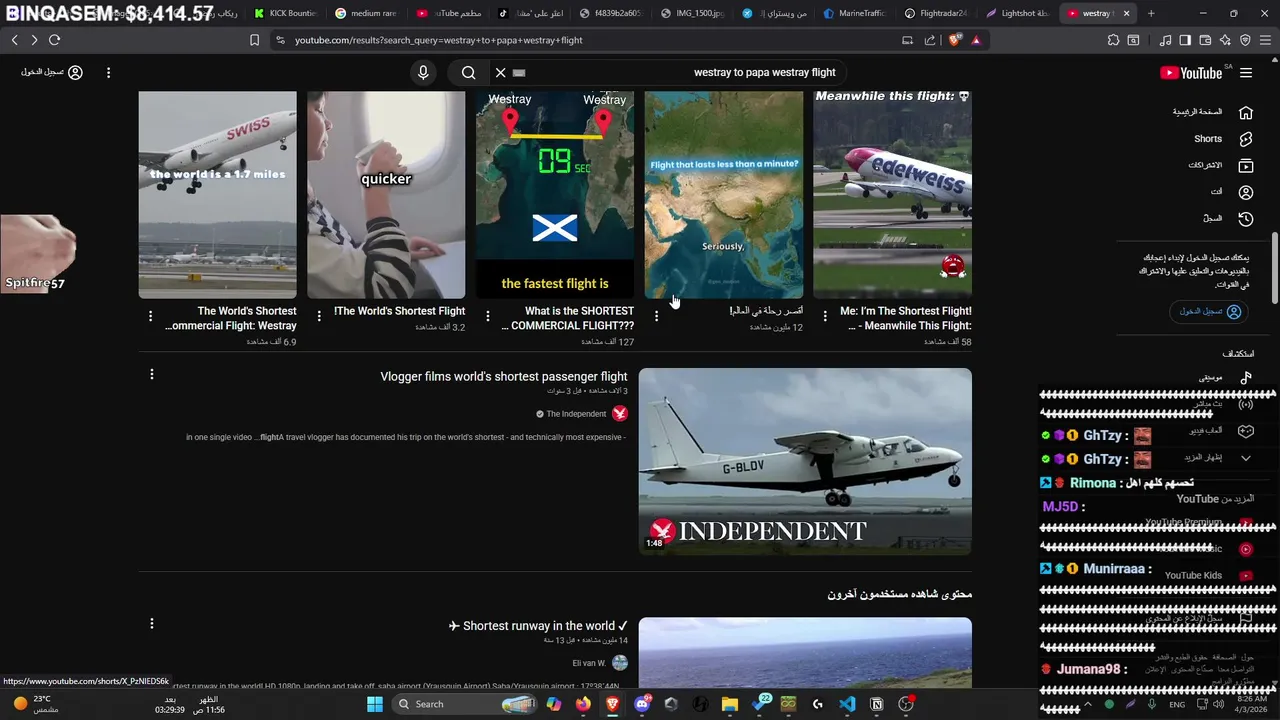Open browser extensions puzzle icon
Screen dimensions: 1280x720
click(1113, 40)
